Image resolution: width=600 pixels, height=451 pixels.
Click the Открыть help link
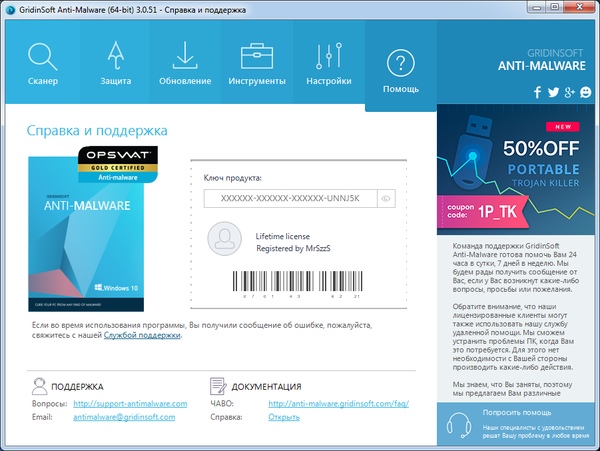tap(284, 417)
